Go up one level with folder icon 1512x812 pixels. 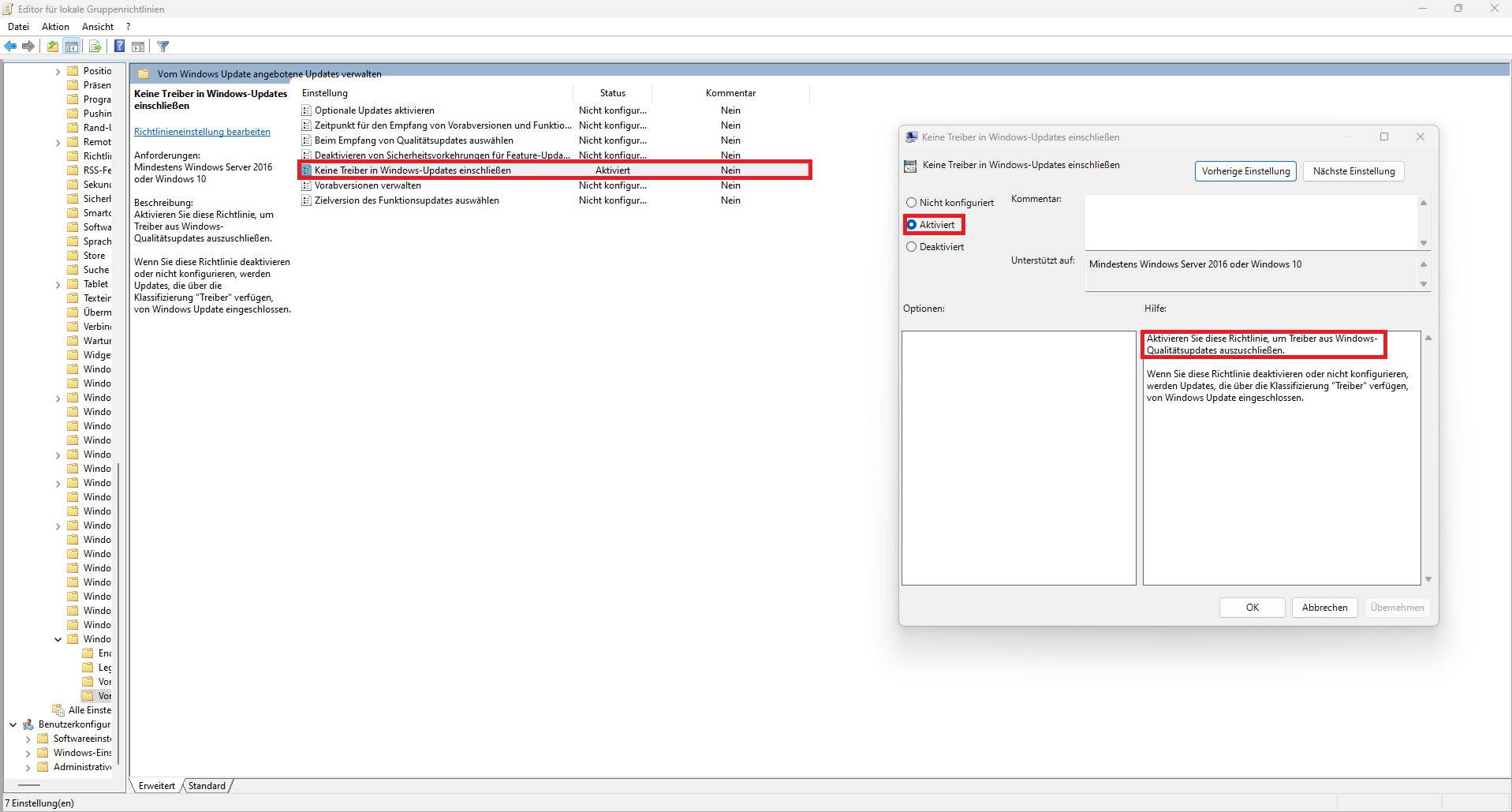pos(52,47)
